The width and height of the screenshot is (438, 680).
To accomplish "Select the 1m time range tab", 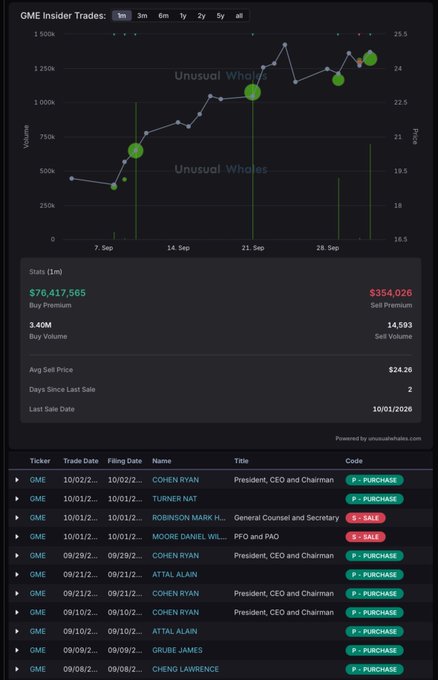I will (x=122, y=16).
